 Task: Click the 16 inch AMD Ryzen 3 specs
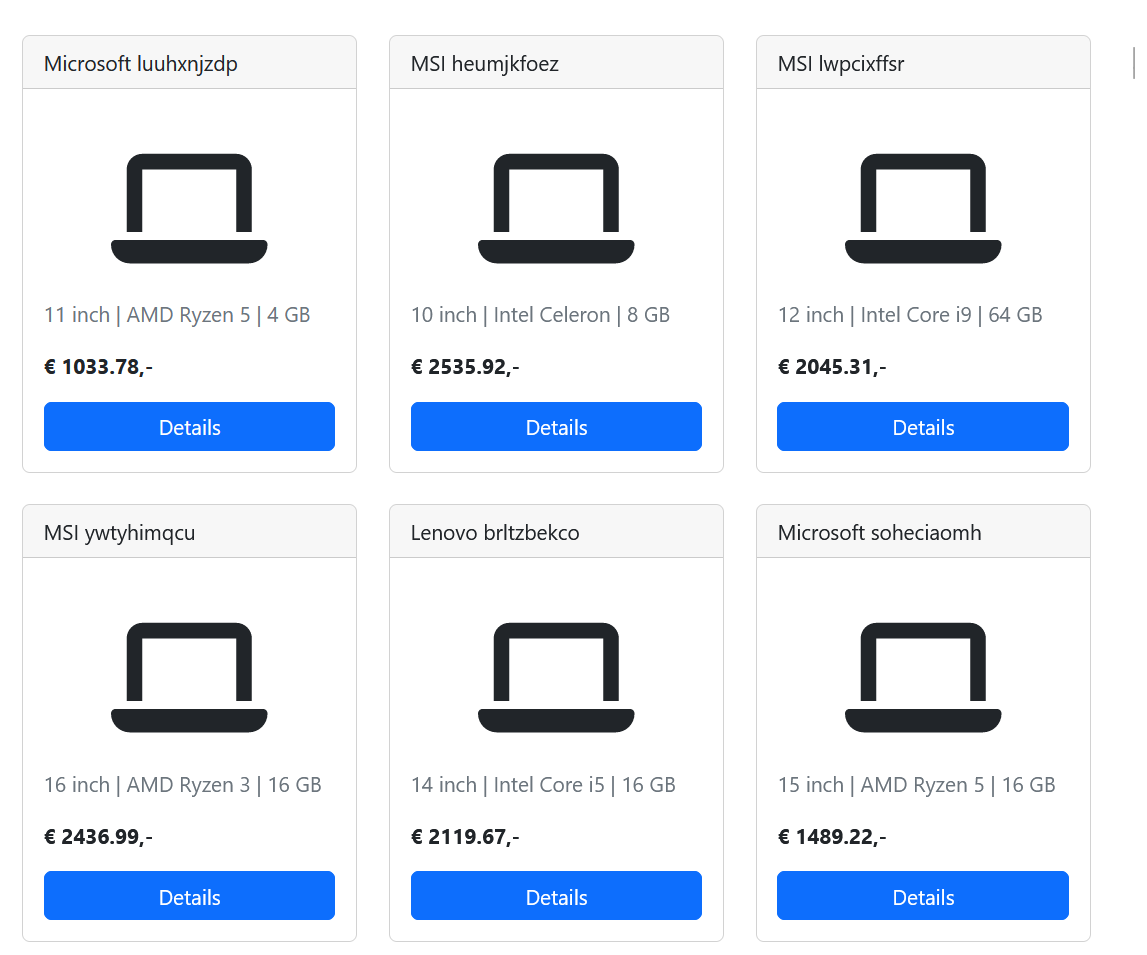tap(183, 785)
